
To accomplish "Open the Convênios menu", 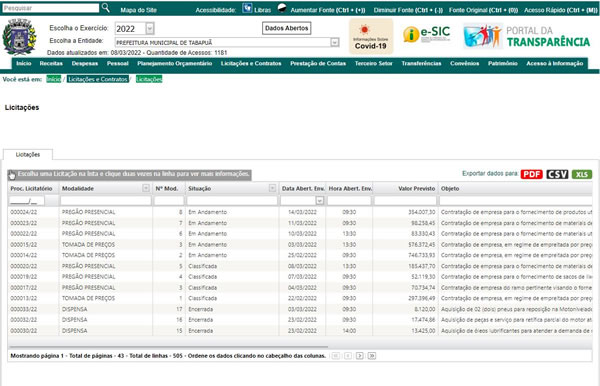I will (x=465, y=64).
